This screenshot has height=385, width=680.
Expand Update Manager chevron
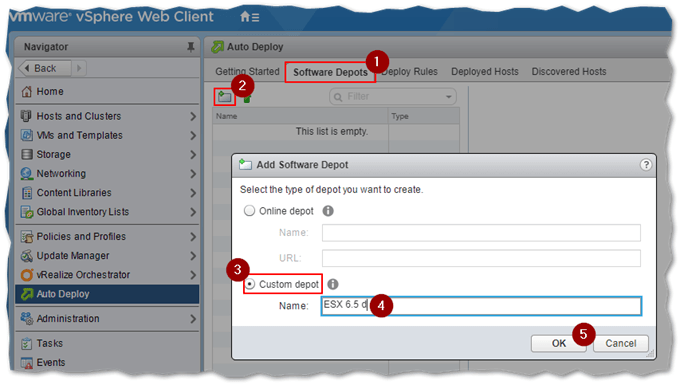click(193, 255)
